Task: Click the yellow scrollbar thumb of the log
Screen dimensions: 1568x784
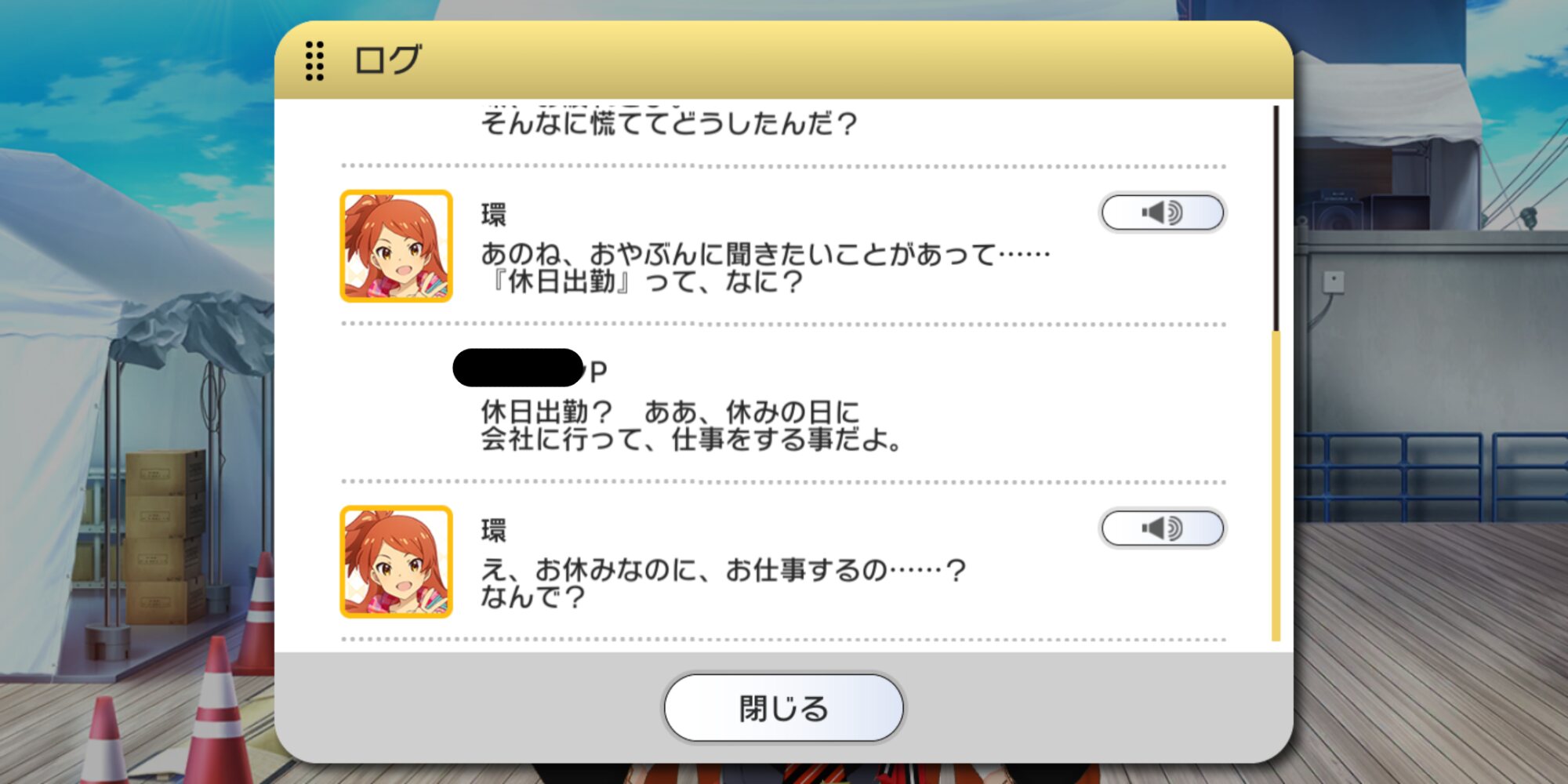Action: coord(1276,486)
